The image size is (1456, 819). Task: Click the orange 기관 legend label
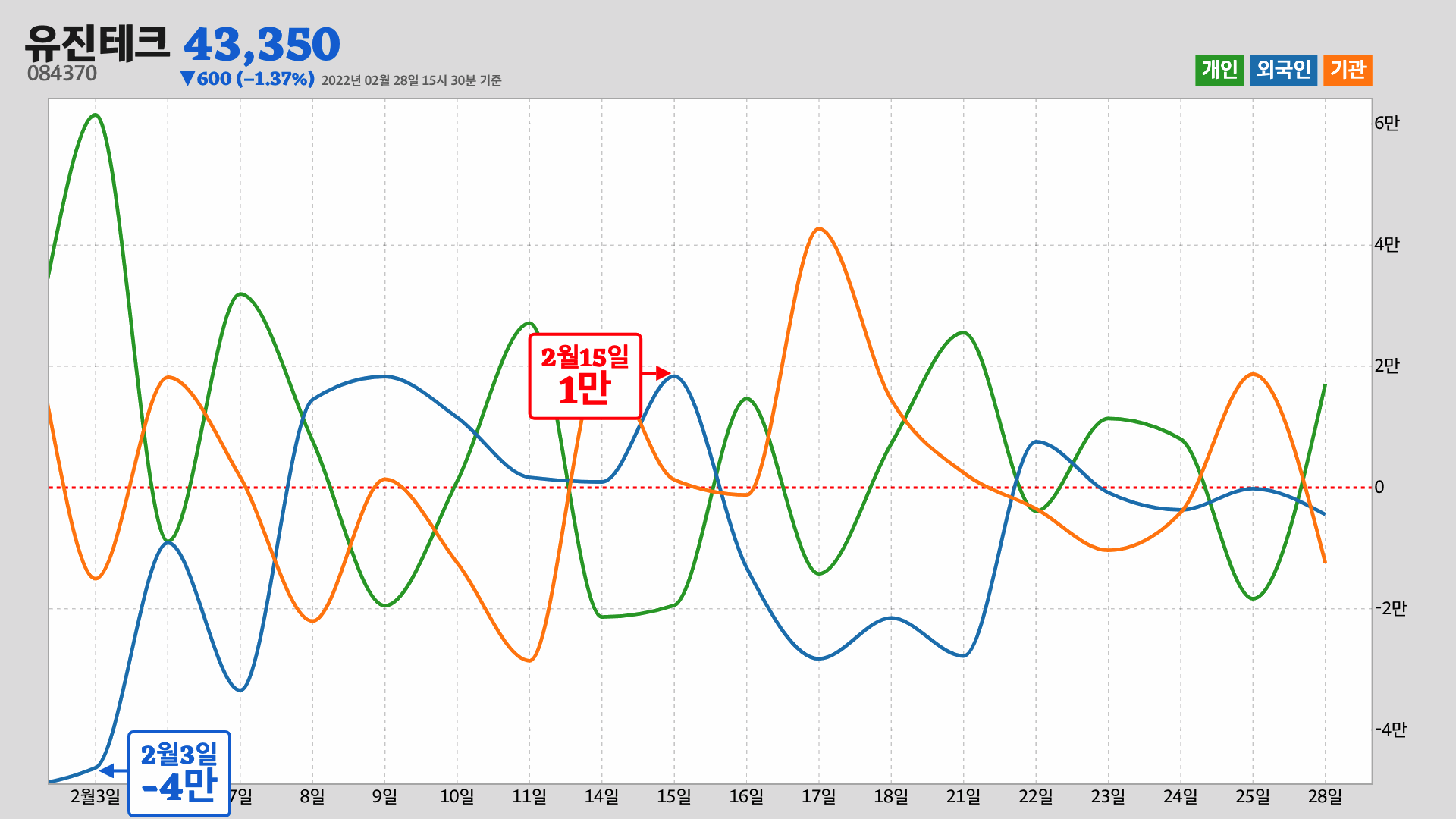[1348, 71]
